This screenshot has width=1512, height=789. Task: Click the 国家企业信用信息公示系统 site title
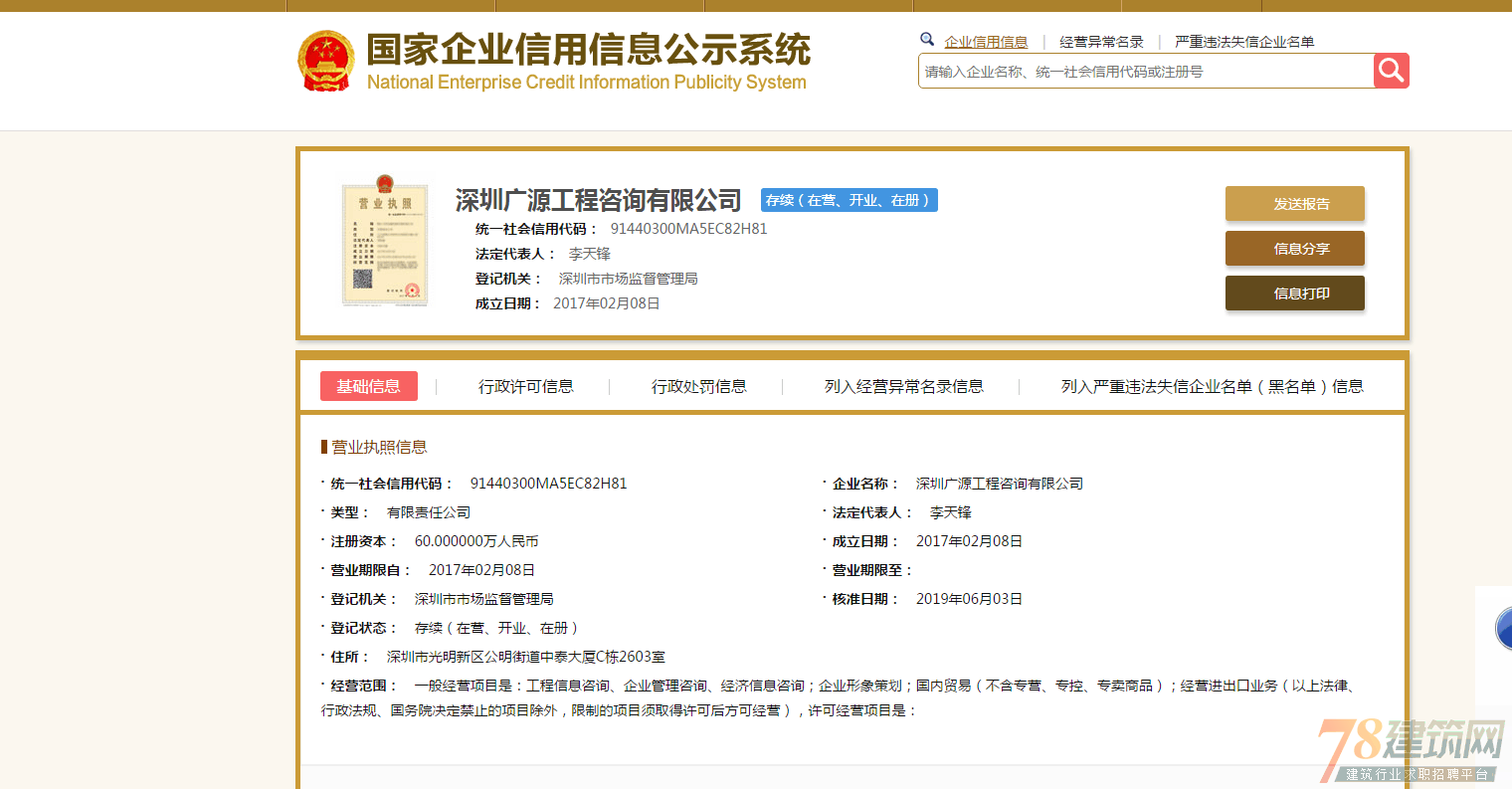tap(589, 49)
